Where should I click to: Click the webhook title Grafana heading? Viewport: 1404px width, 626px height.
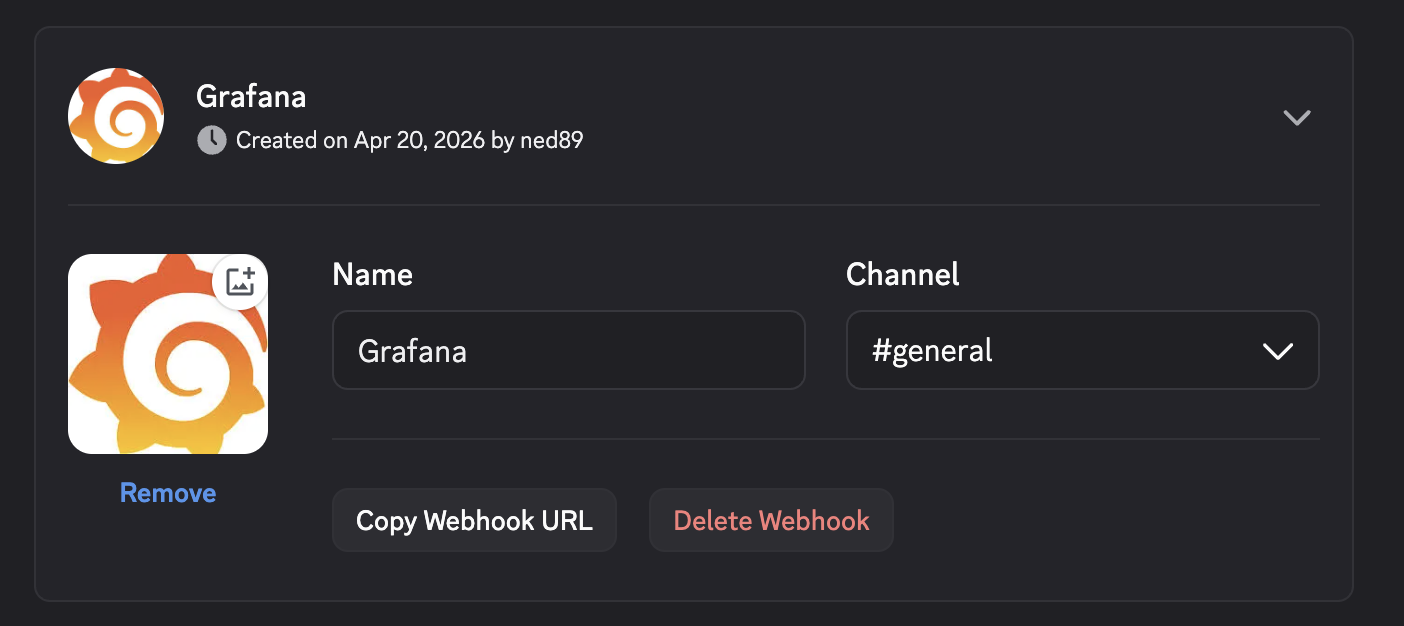[x=250, y=96]
